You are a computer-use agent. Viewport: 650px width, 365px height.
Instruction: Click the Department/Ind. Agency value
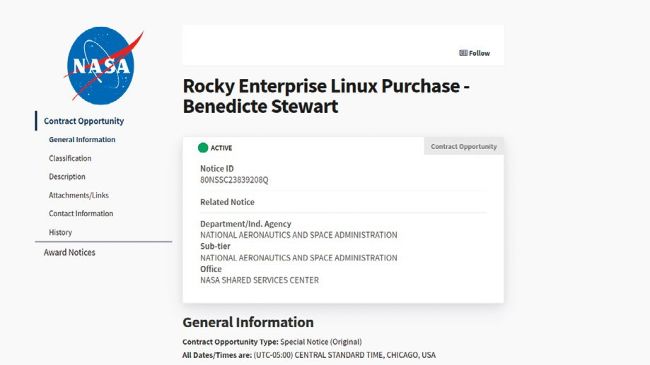298,235
